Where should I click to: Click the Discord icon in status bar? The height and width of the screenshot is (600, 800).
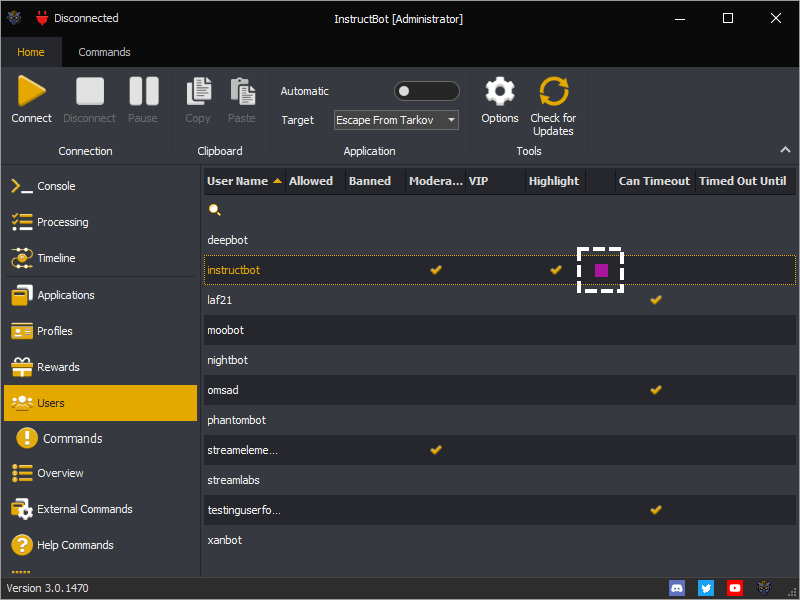click(x=677, y=588)
